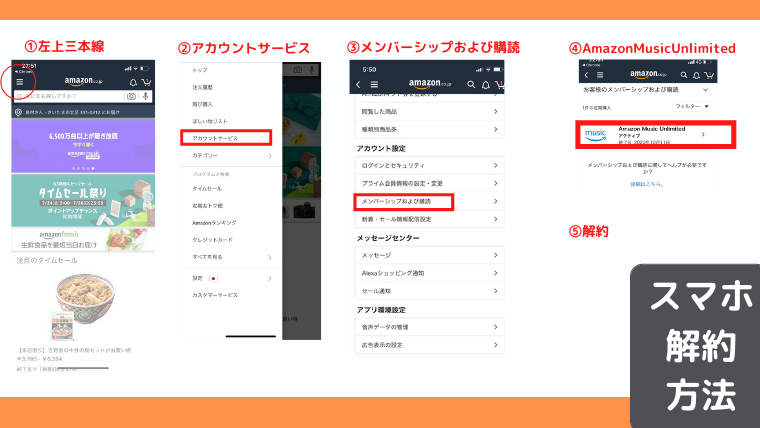This screenshot has width=760, height=428.
Task: Tap the search magnifier in step 4 screen
Action: (684, 75)
